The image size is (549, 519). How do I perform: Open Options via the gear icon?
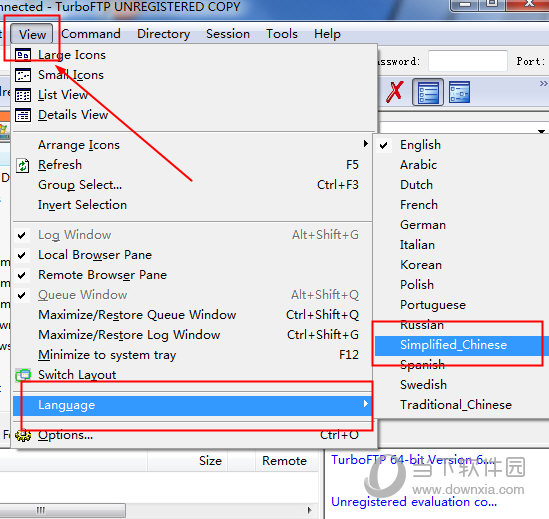23,435
